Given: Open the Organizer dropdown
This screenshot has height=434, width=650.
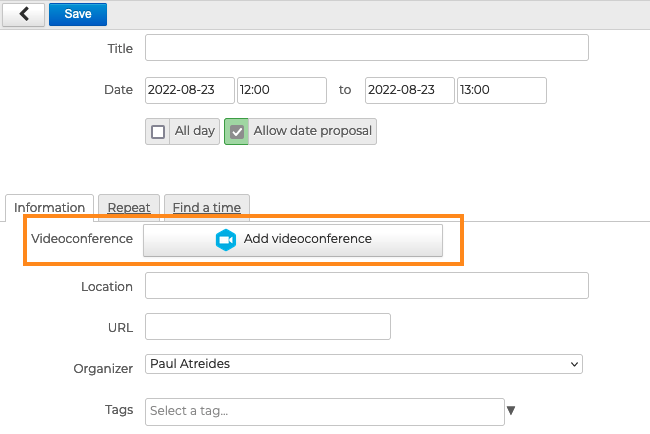Looking at the screenshot, I should pyautogui.click(x=363, y=364).
